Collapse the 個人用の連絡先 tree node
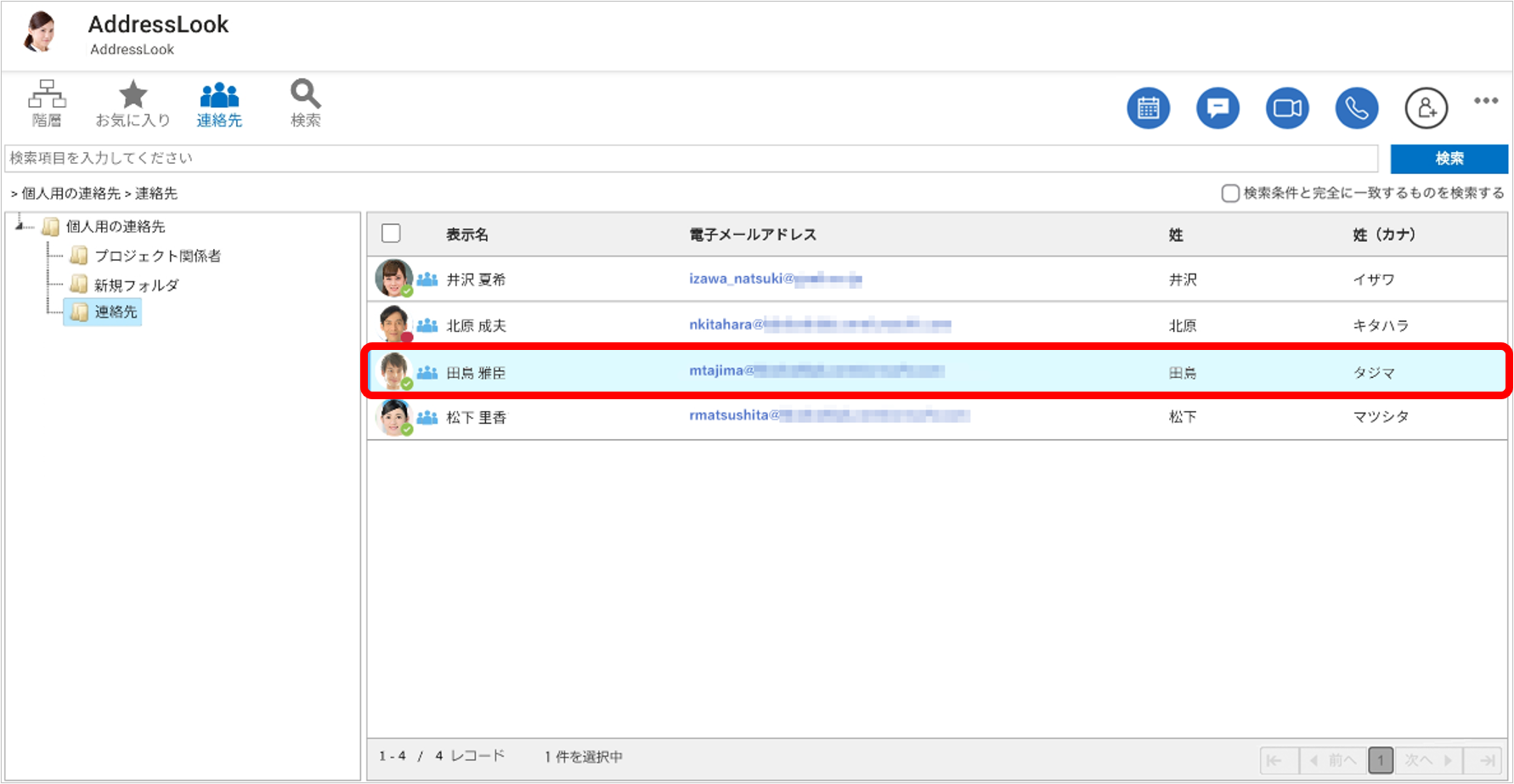Viewport: 1514px width, 784px height. pos(20,226)
